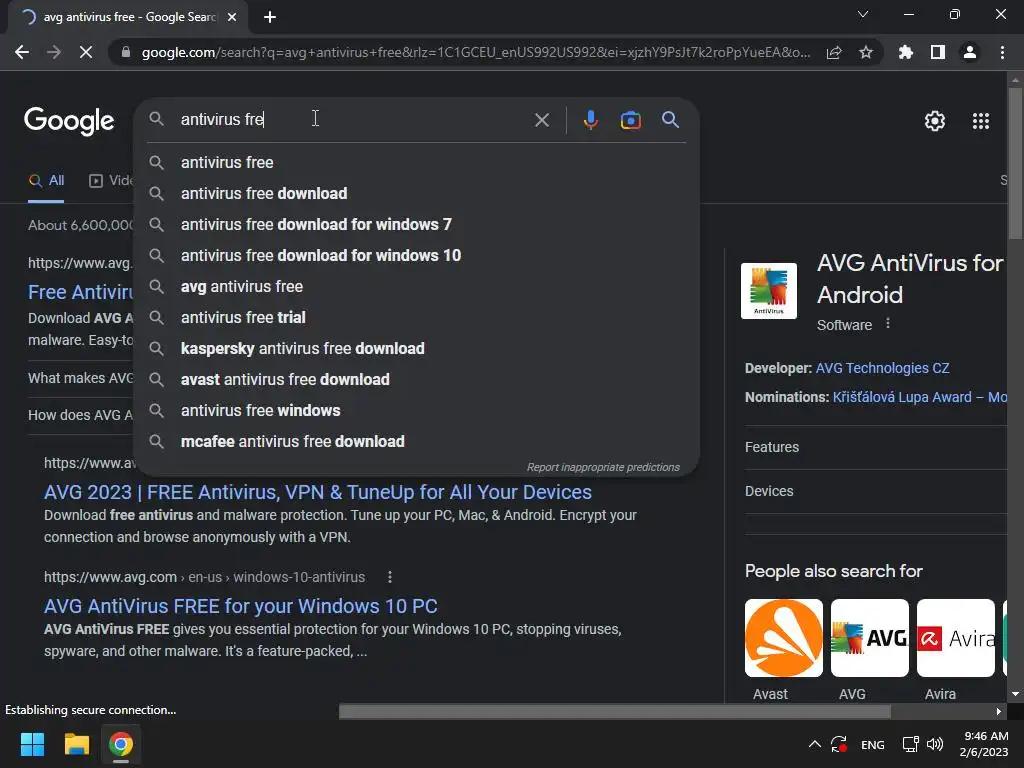Image resolution: width=1024 pixels, height=768 pixels.
Task: Click AVG Technologies CZ developer link
Action: 882,368
